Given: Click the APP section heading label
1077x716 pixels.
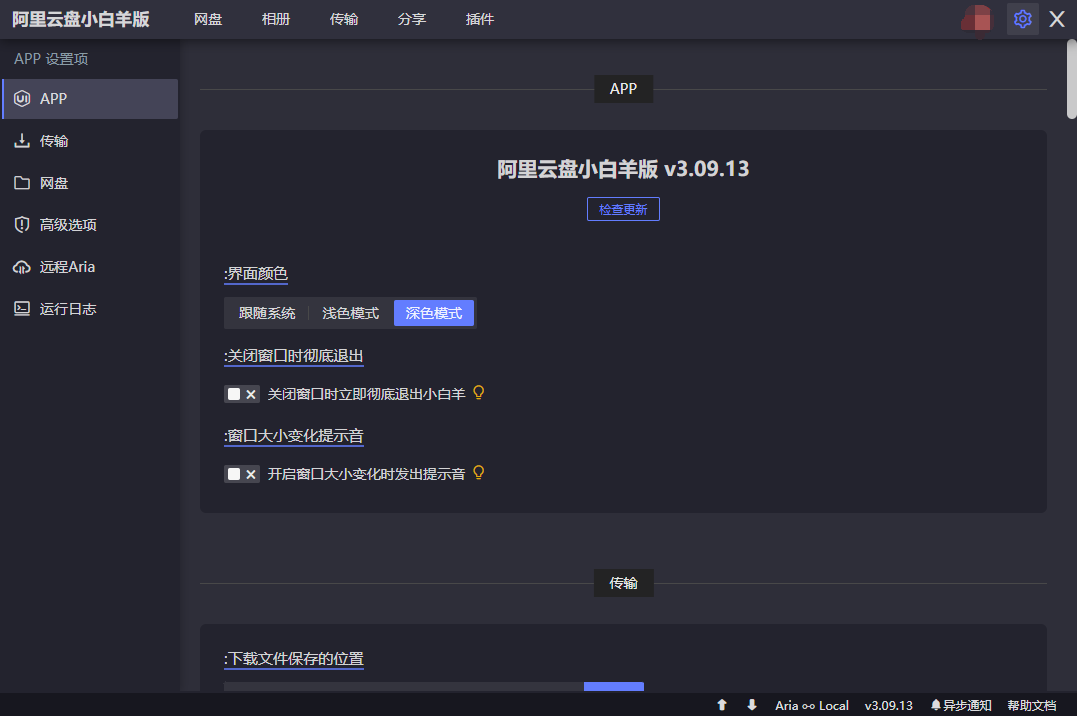Looking at the screenshot, I should 623,89.
